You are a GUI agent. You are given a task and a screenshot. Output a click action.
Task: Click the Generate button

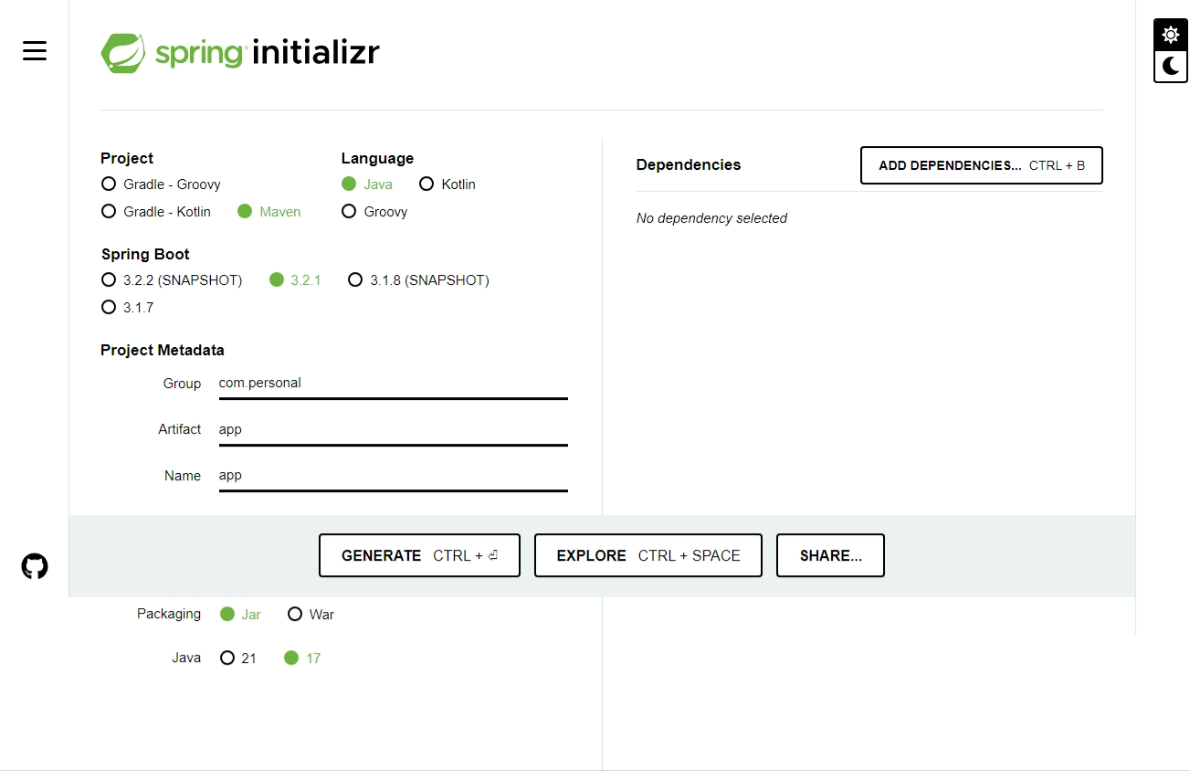pyautogui.click(x=420, y=555)
